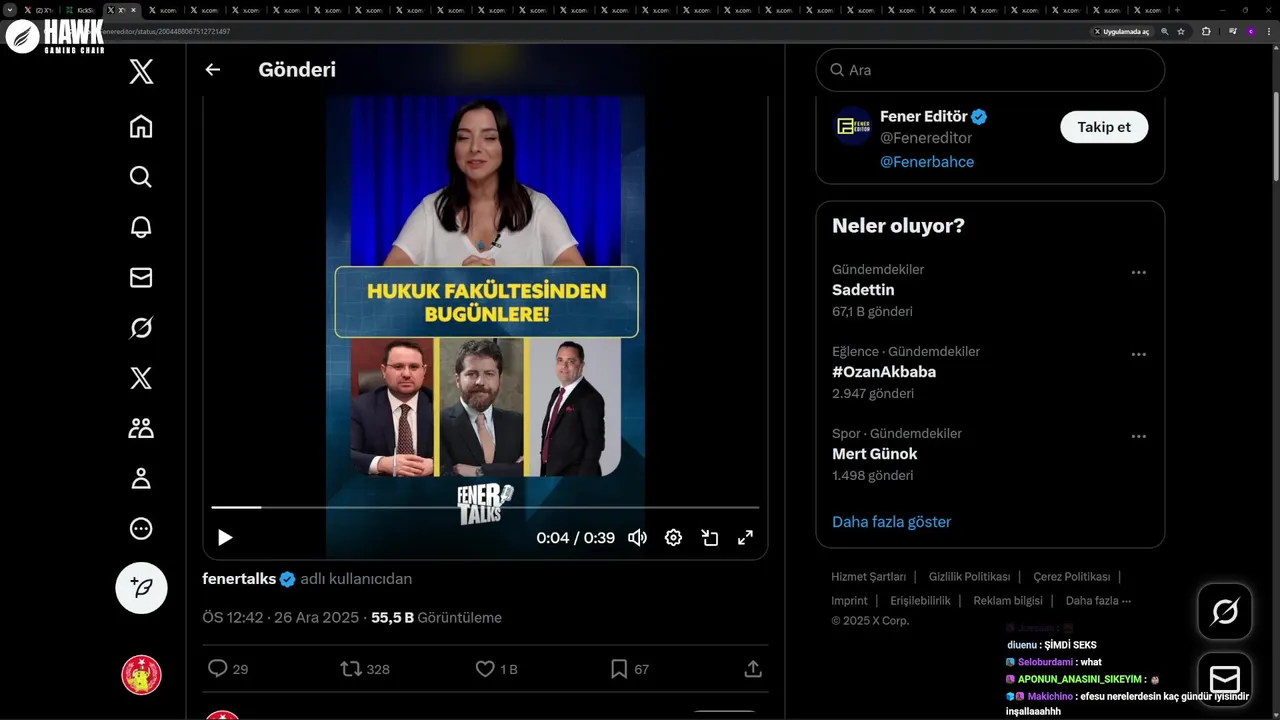Enable picture-in-picture for video

point(710,538)
